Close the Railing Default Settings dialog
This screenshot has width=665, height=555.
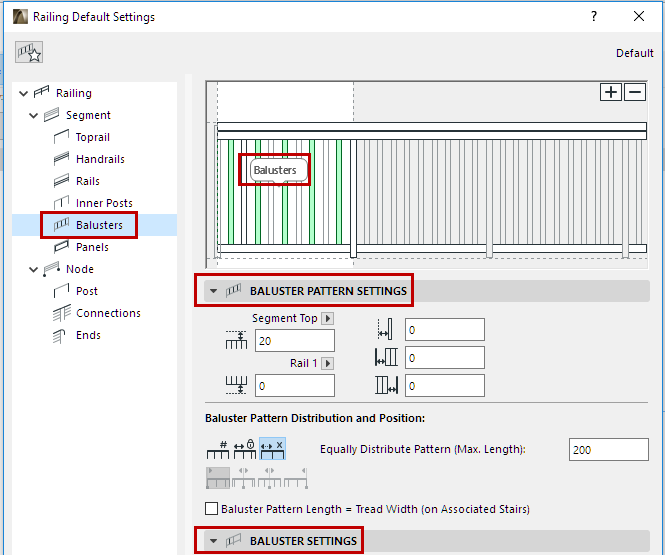(x=639, y=17)
